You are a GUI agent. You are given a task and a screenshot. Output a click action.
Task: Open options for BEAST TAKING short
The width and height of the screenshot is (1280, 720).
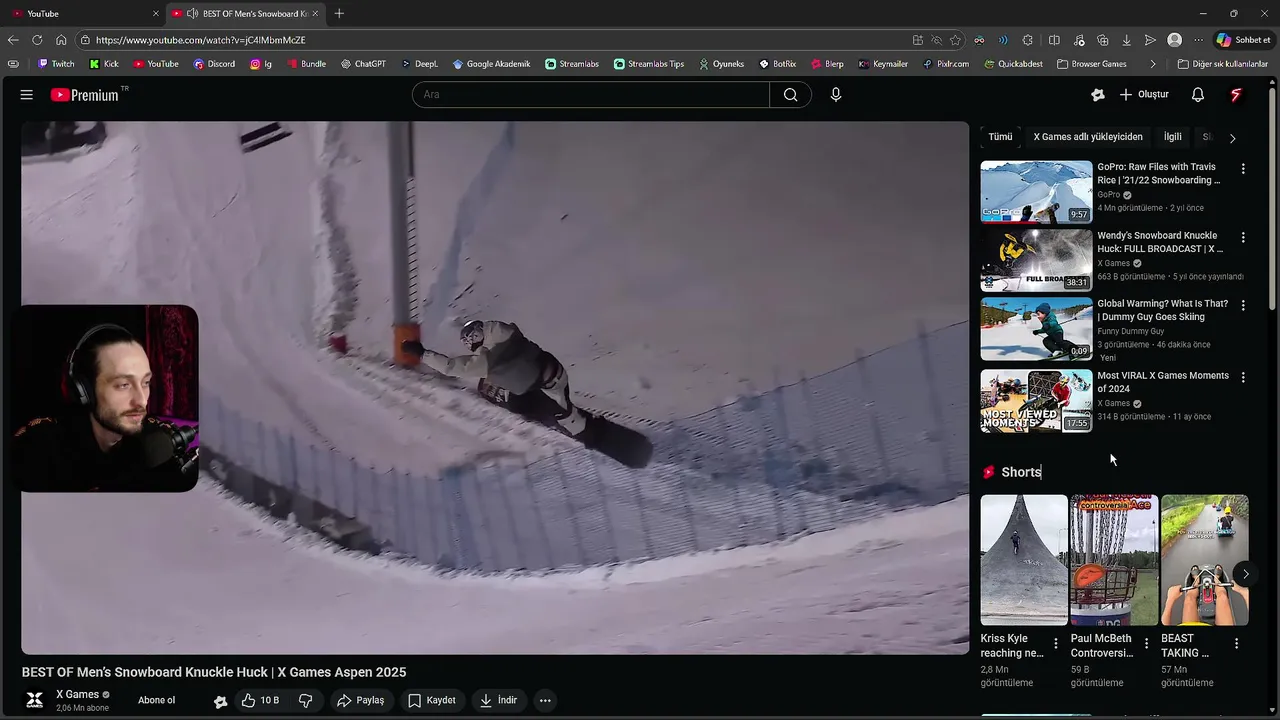click(1236, 644)
